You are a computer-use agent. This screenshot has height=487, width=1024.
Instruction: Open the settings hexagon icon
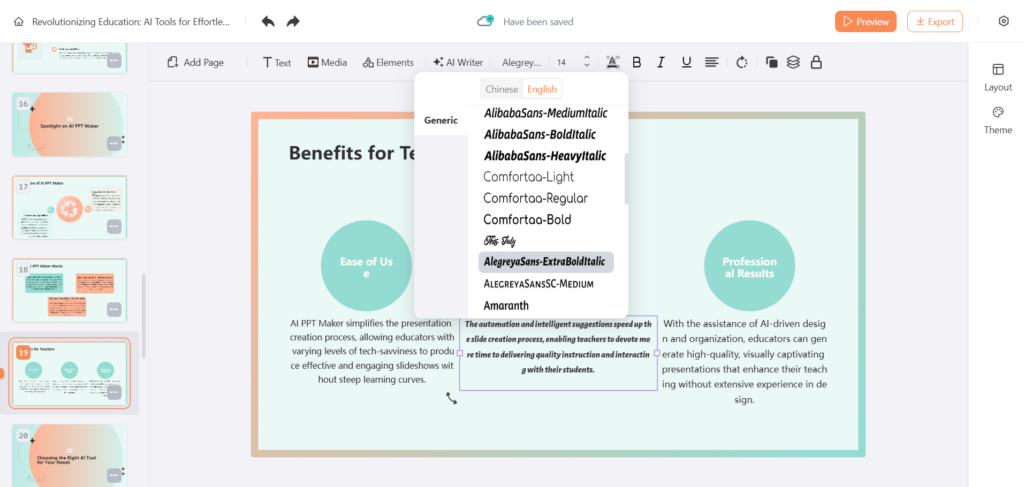(x=1003, y=21)
